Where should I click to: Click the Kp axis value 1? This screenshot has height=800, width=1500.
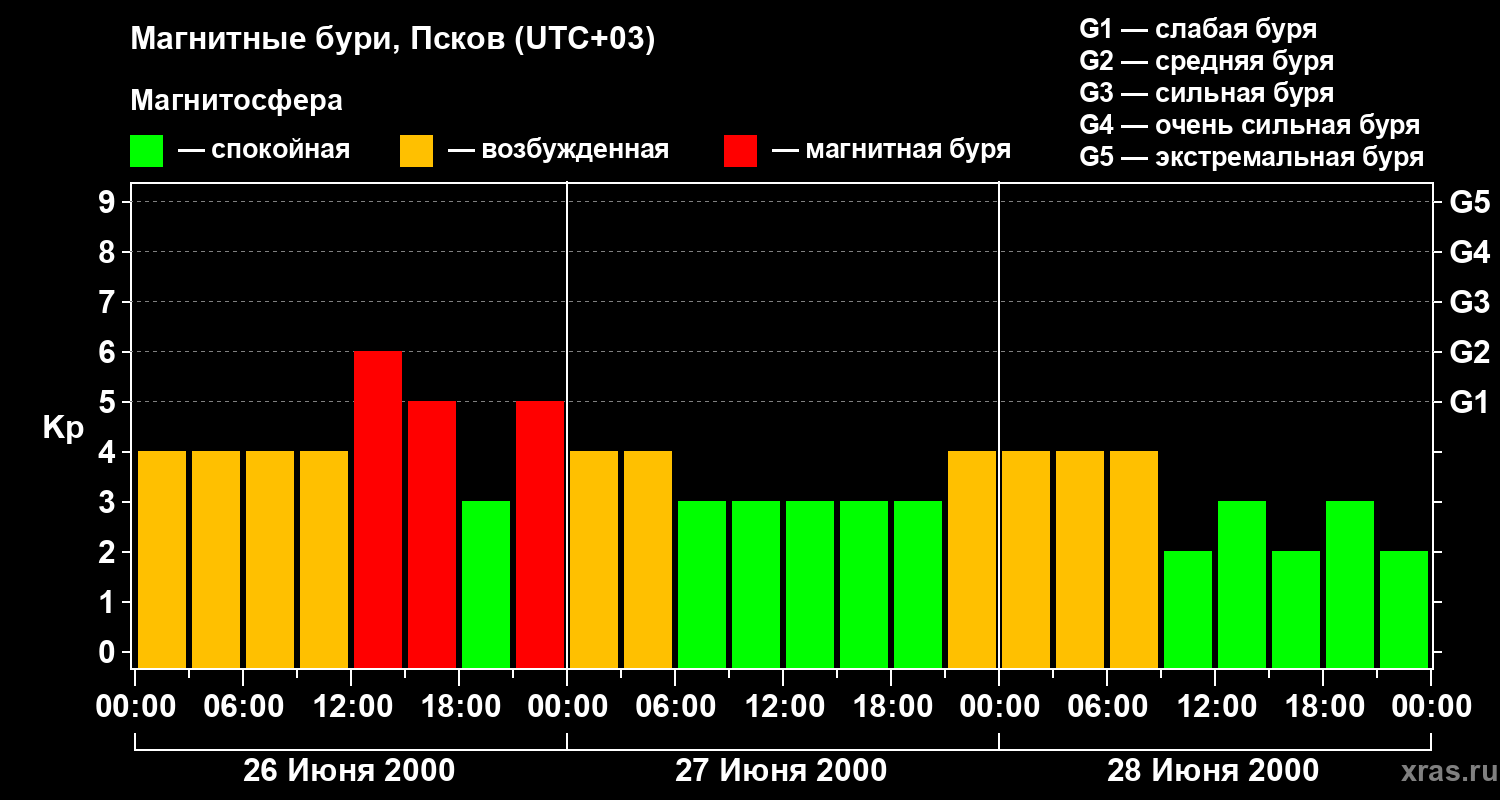(x=109, y=602)
